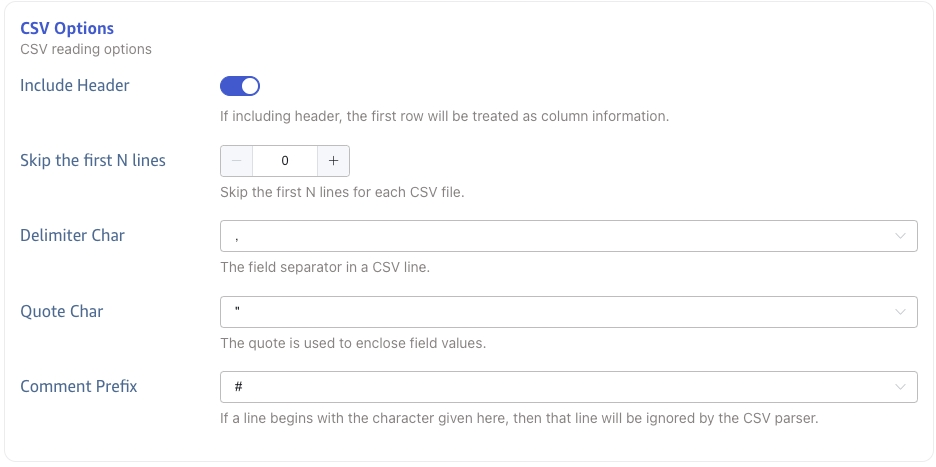Click the Quote Char chevron arrow

[900, 312]
